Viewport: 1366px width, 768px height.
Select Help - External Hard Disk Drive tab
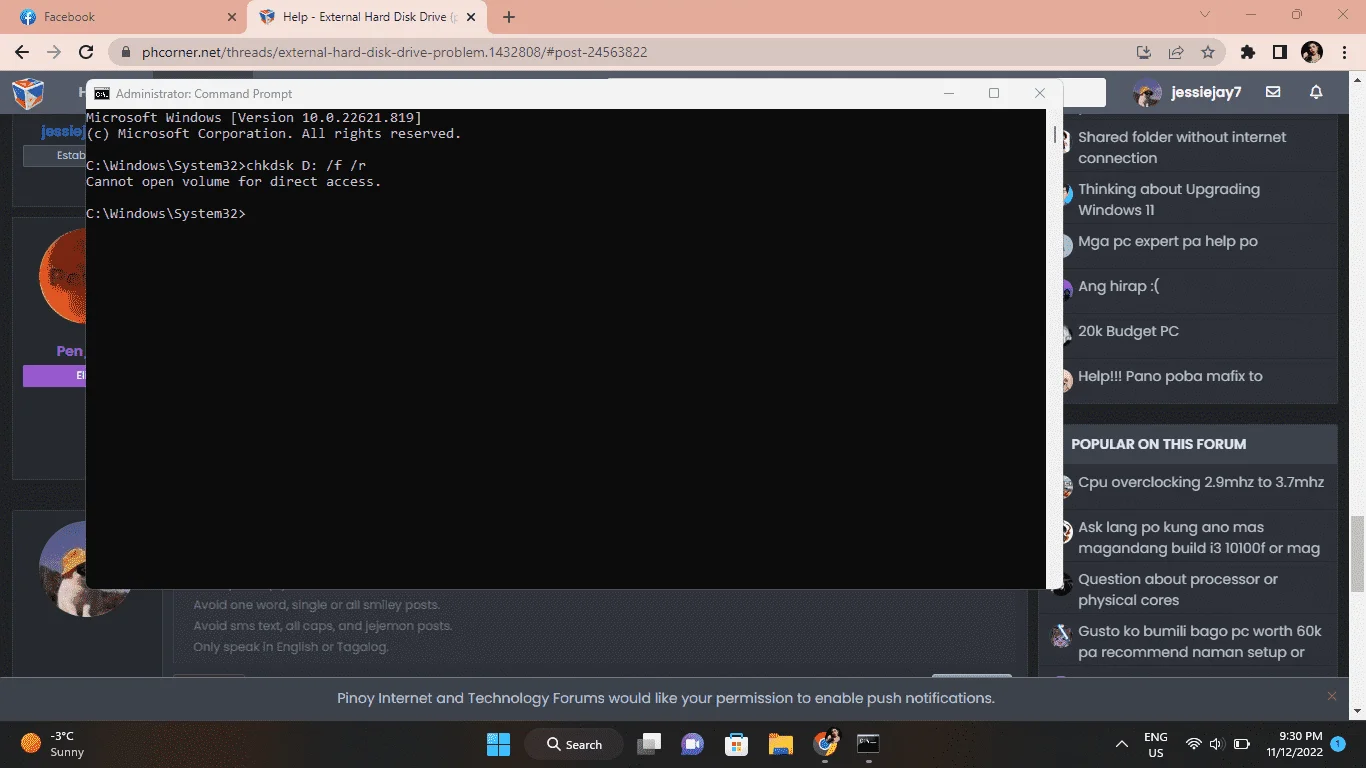[x=365, y=17]
